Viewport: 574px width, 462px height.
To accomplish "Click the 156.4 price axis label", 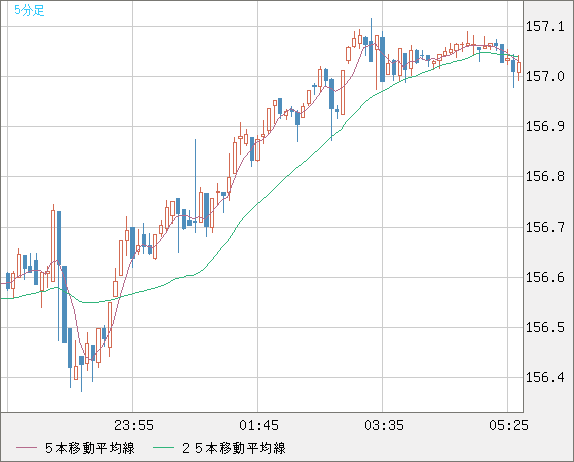I will pyautogui.click(x=545, y=377).
